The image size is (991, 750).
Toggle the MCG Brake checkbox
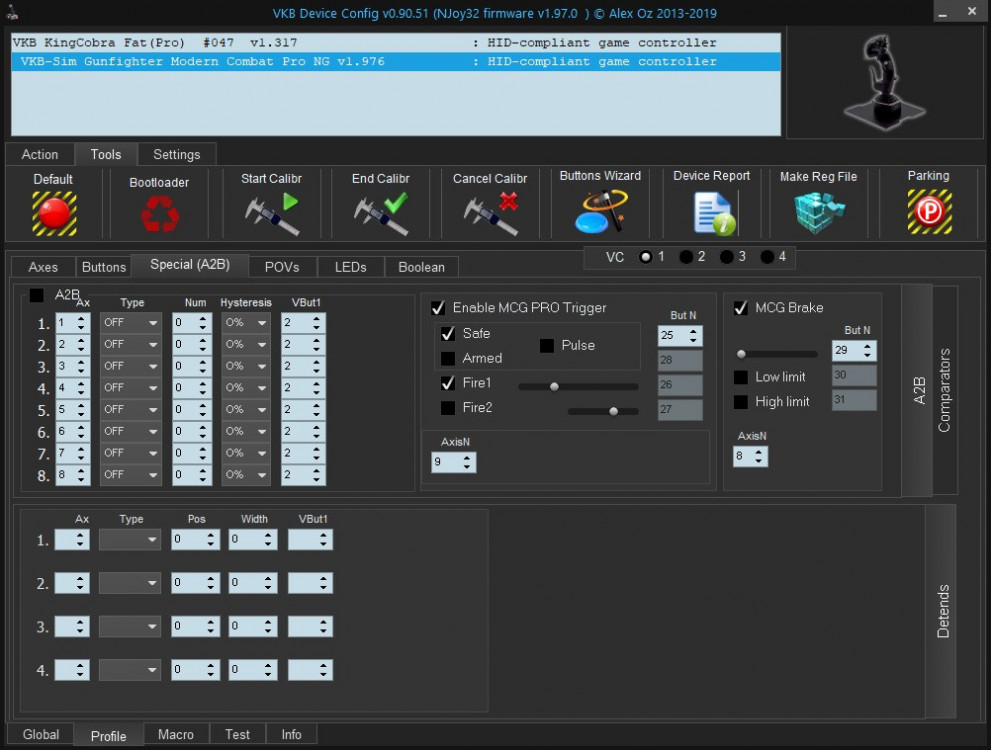pos(741,308)
